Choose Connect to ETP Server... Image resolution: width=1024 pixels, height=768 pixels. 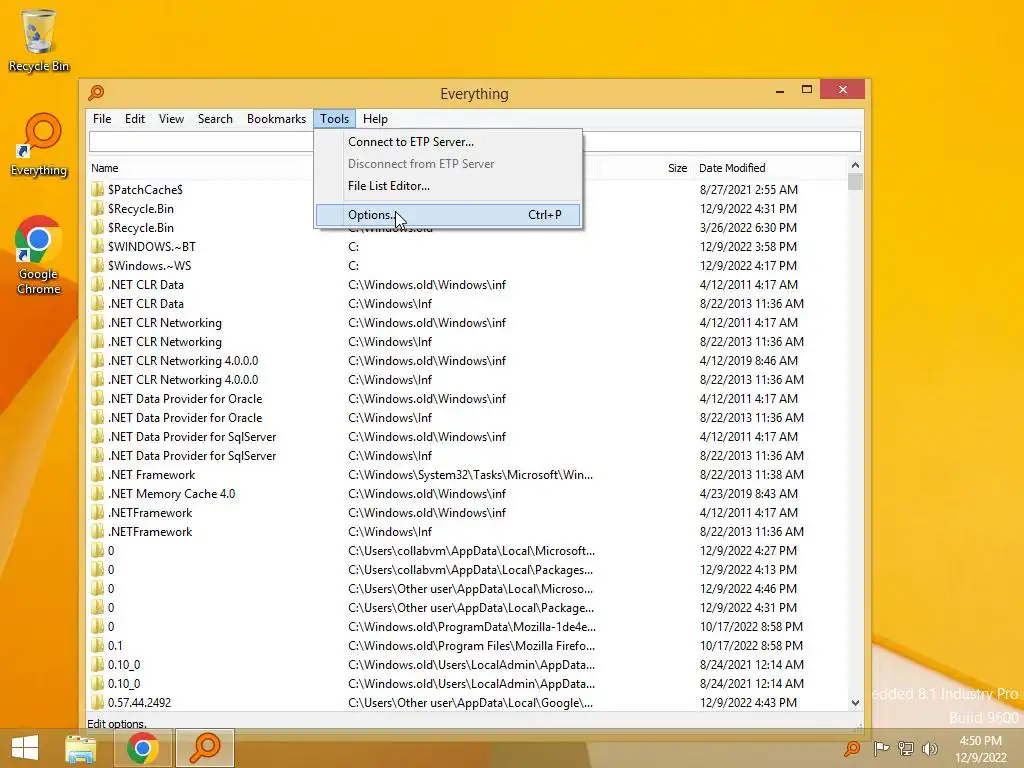pyautogui.click(x=448, y=142)
